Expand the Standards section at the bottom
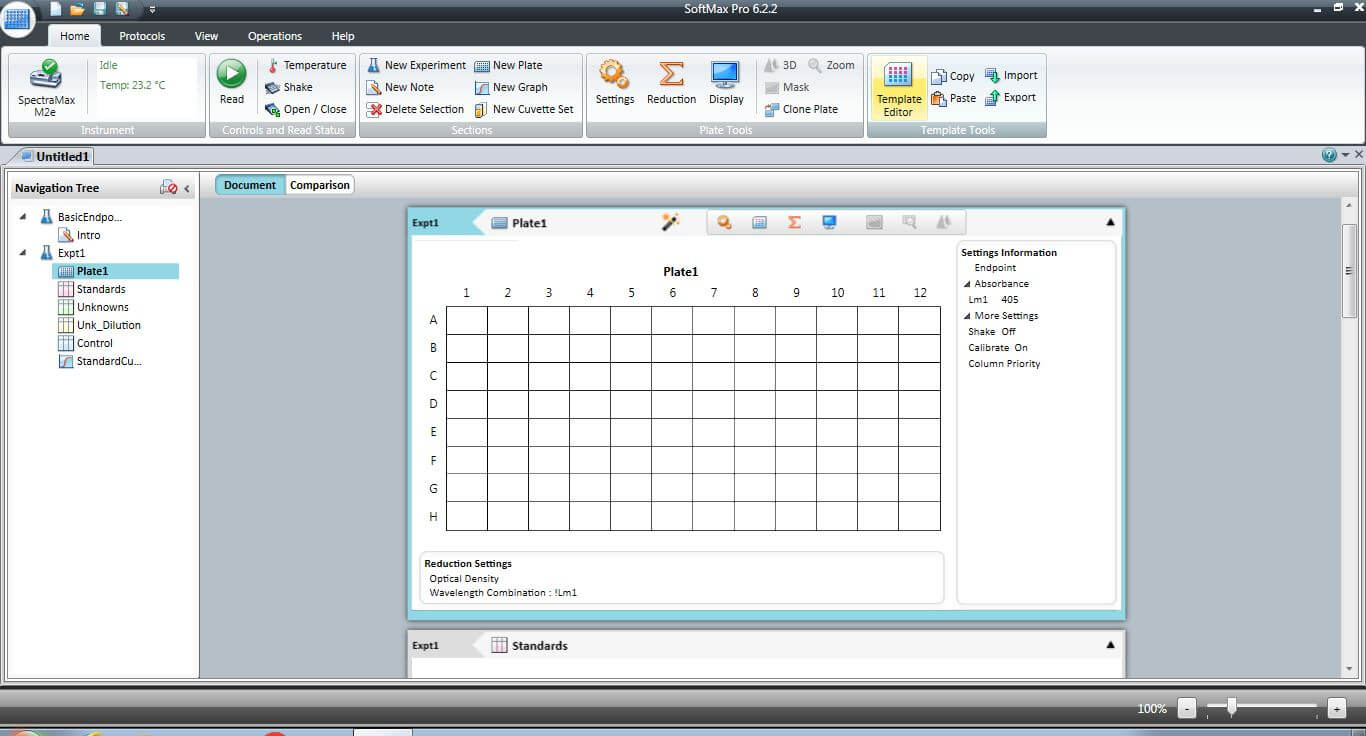Image resolution: width=1366 pixels, height=736 pixels. [1110, 645]
